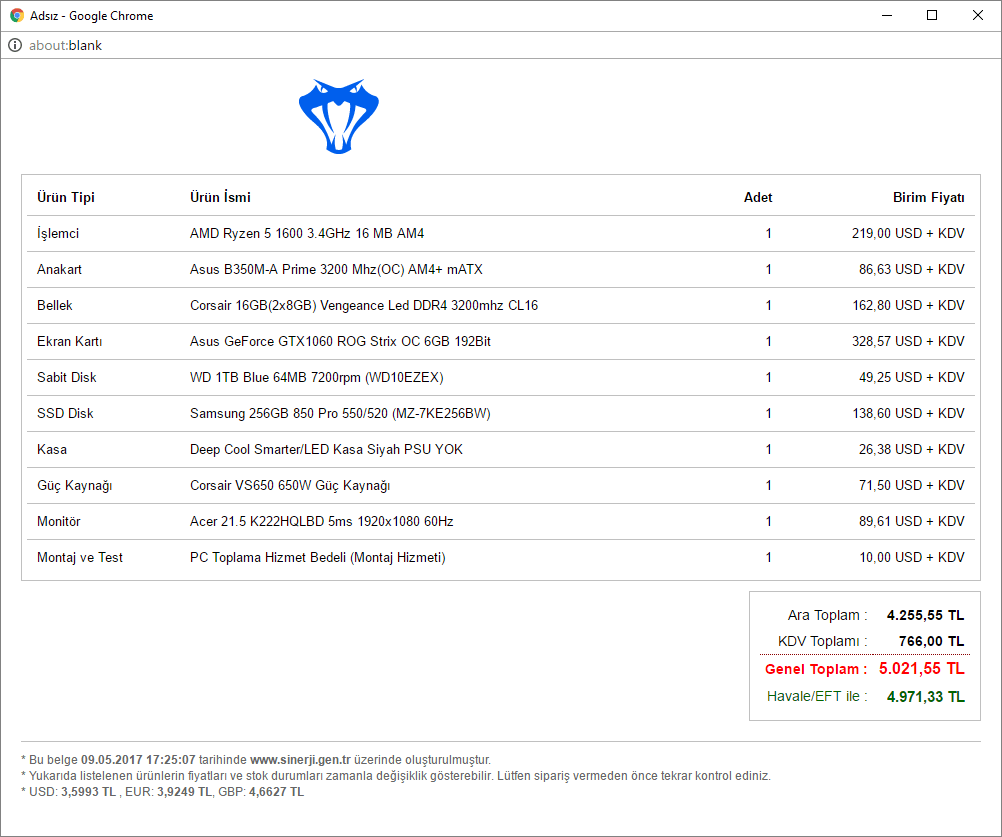Select Deep Cool Smarter/LED Kasa name
1002x837 pixels.
[327, 449]
